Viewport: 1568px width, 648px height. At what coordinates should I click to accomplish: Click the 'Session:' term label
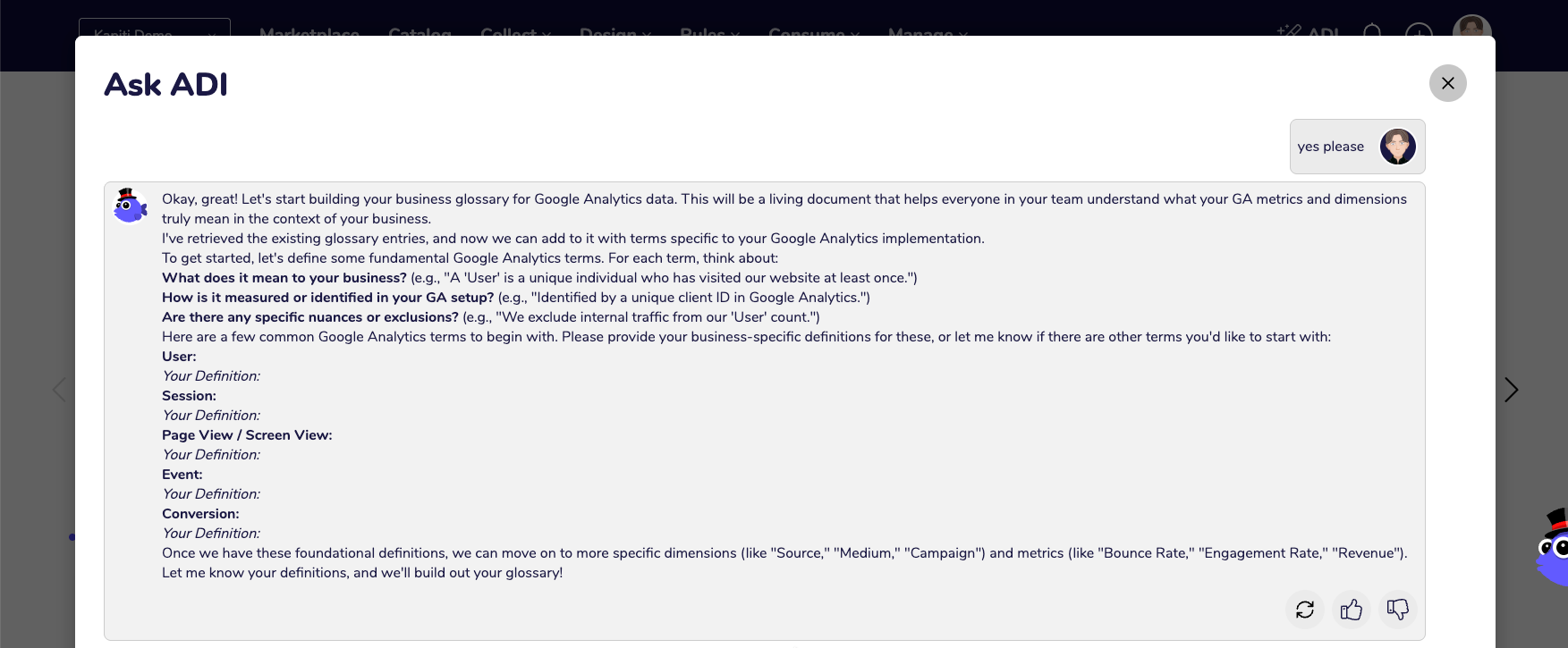tap(189, 396)
